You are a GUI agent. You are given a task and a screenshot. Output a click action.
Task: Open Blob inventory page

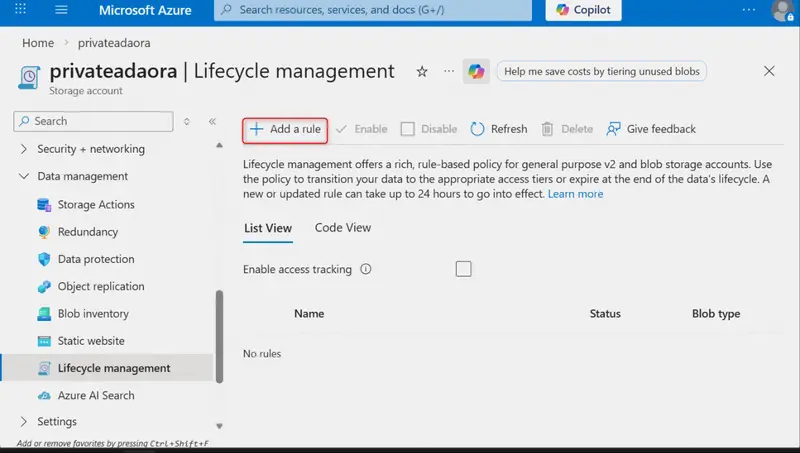[x=93, y=314]
